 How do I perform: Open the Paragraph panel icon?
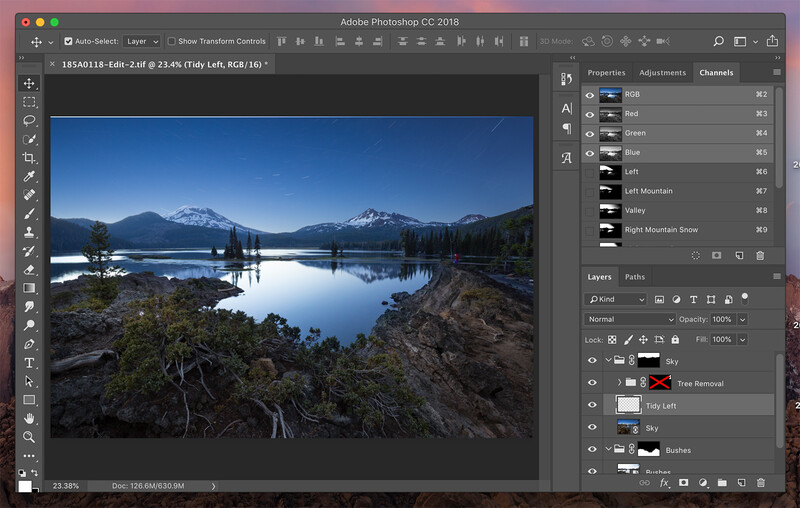(566, 129)
